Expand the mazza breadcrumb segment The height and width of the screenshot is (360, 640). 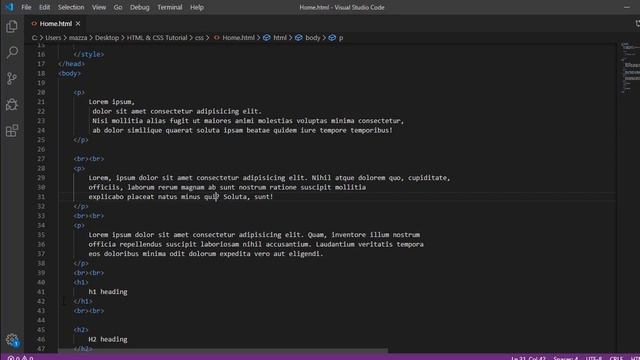click(78, 38)
